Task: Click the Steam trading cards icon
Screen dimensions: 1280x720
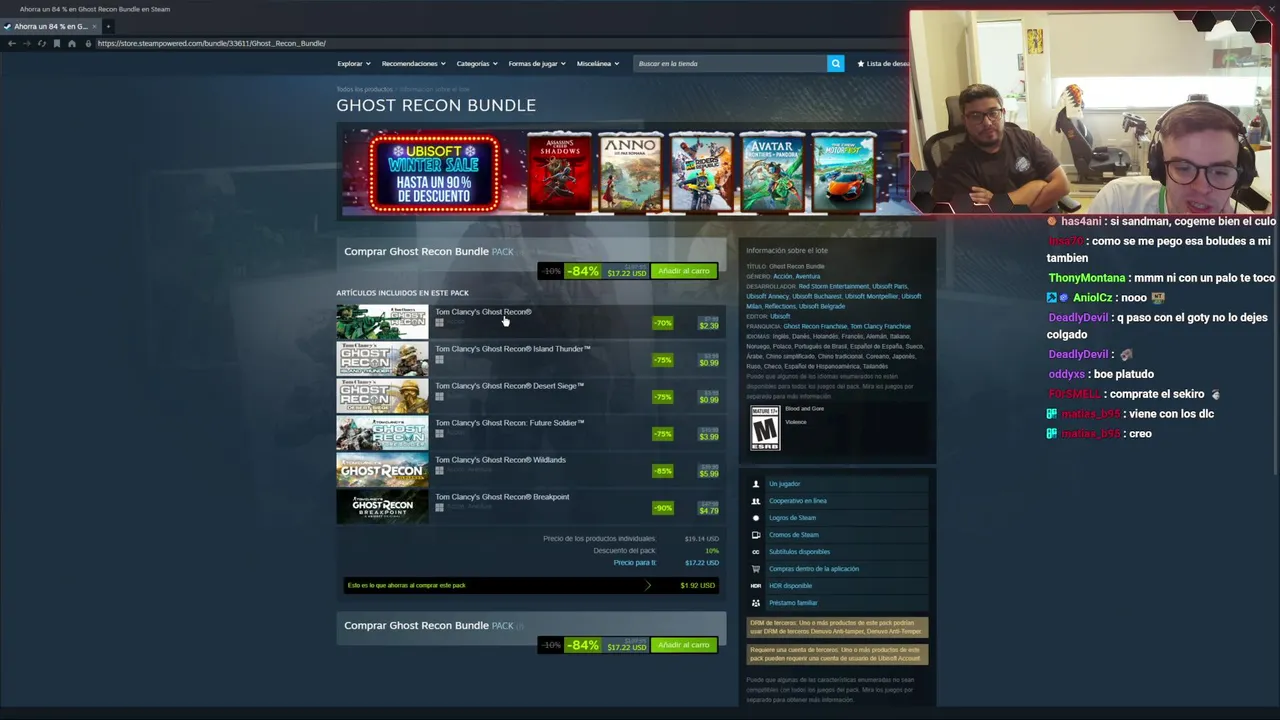Action: [x=756, y=535]
